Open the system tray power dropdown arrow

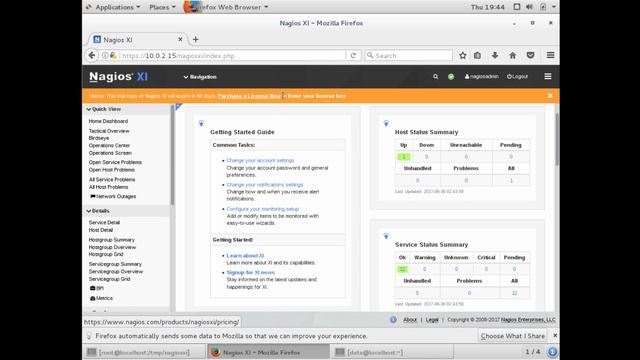pos(553,7)
